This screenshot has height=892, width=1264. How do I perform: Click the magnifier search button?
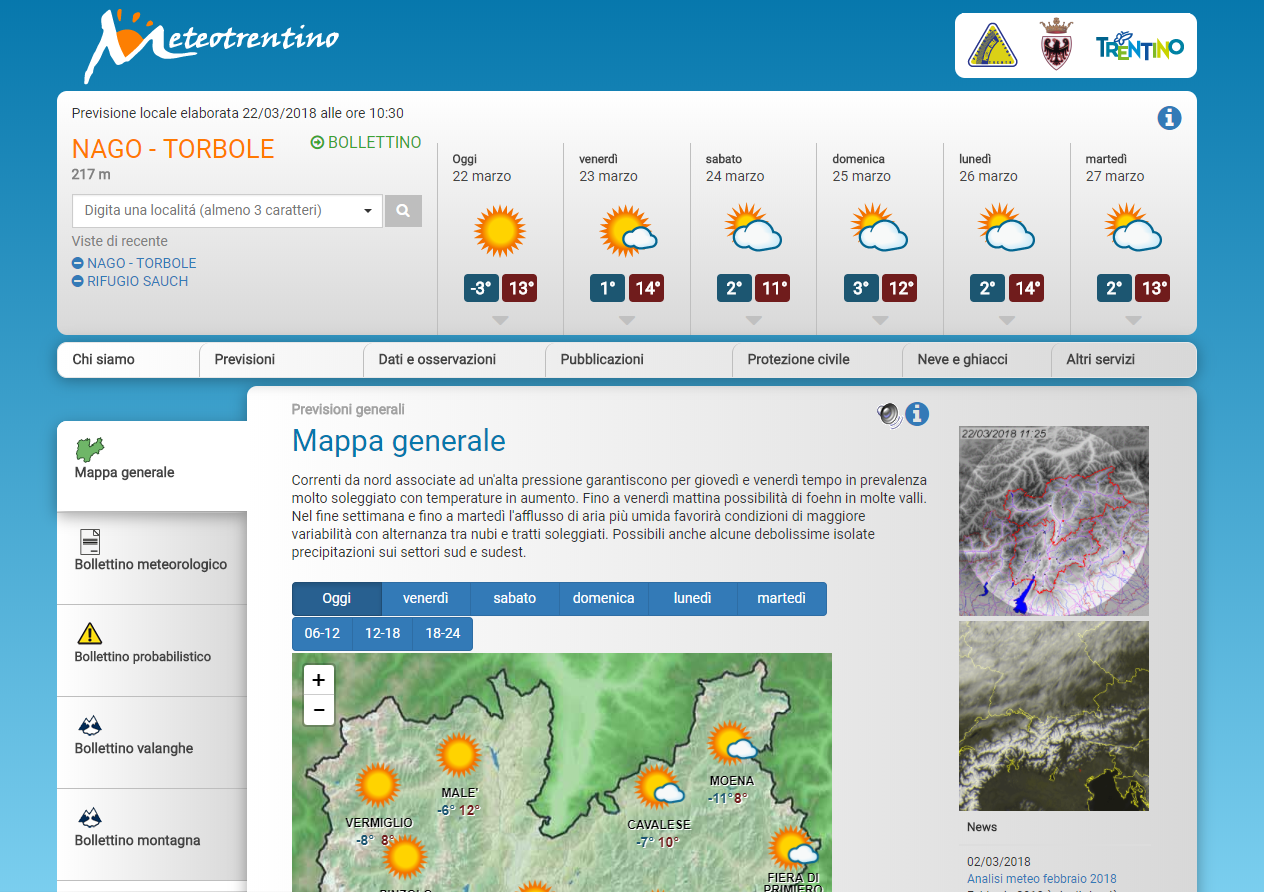403,211
